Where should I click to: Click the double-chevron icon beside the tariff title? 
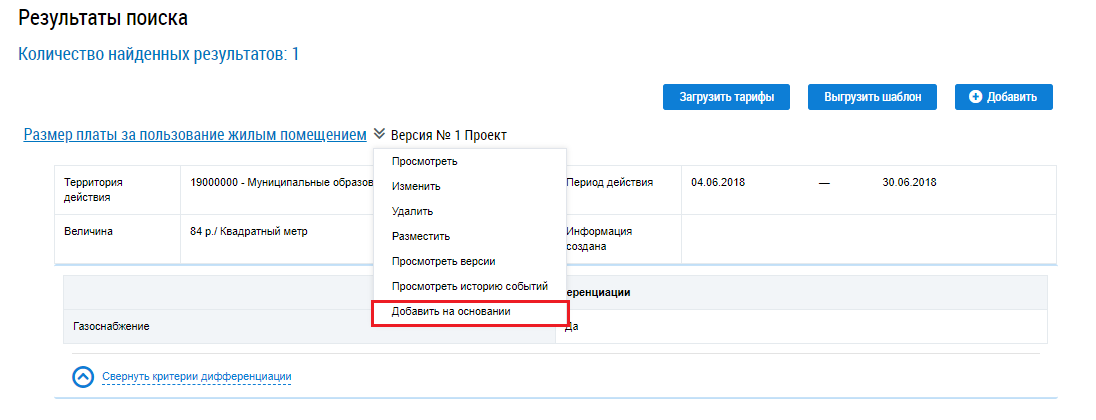379,134
